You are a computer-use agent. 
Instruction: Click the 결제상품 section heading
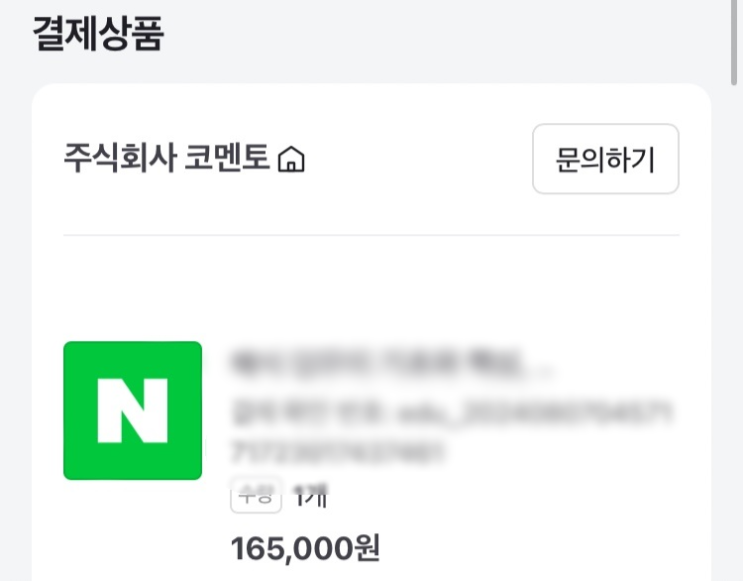[x=98, y=35]
